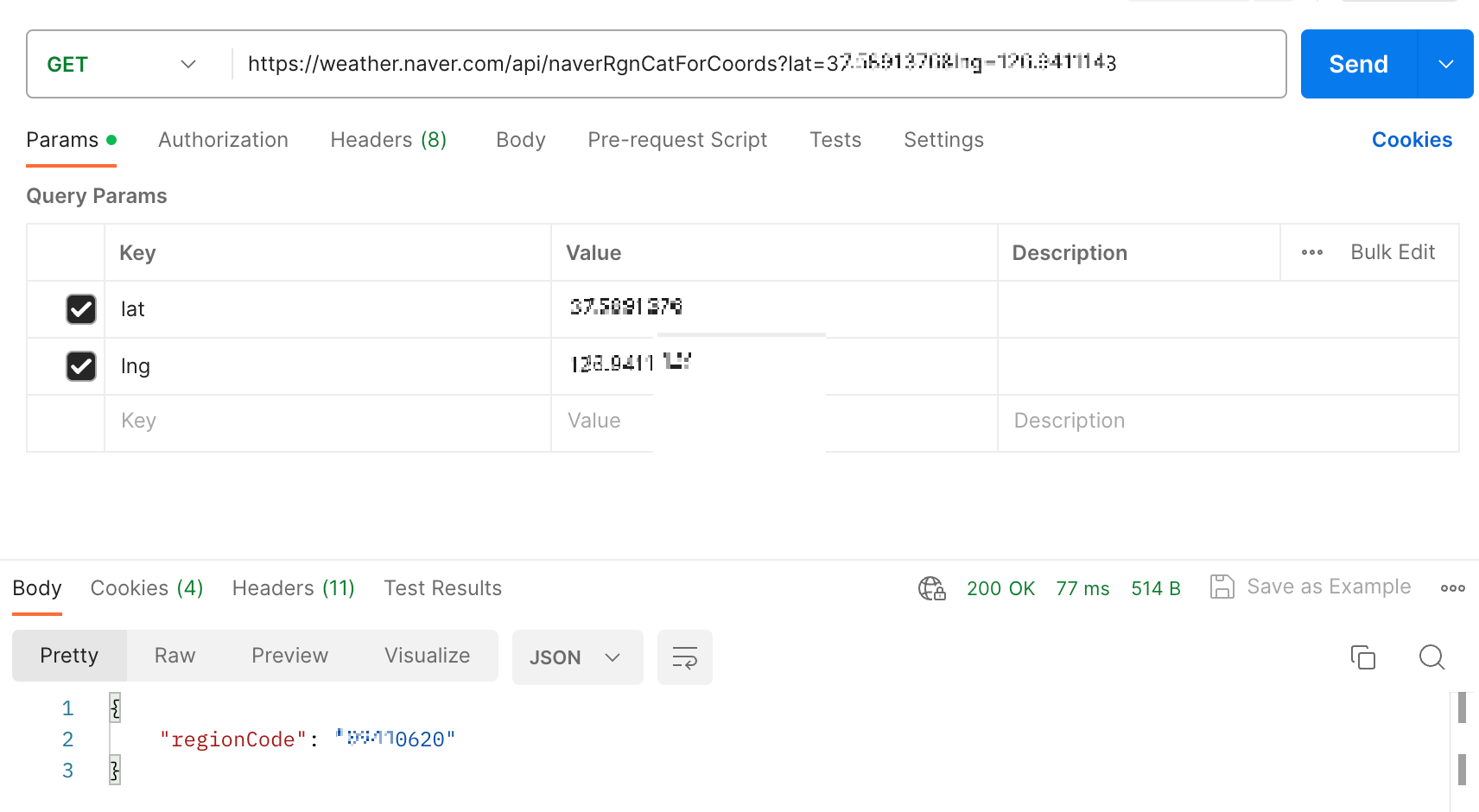Screen dimensions: 1479x812
Task: Expand the Send options arrow
Action: point(1446,64)
